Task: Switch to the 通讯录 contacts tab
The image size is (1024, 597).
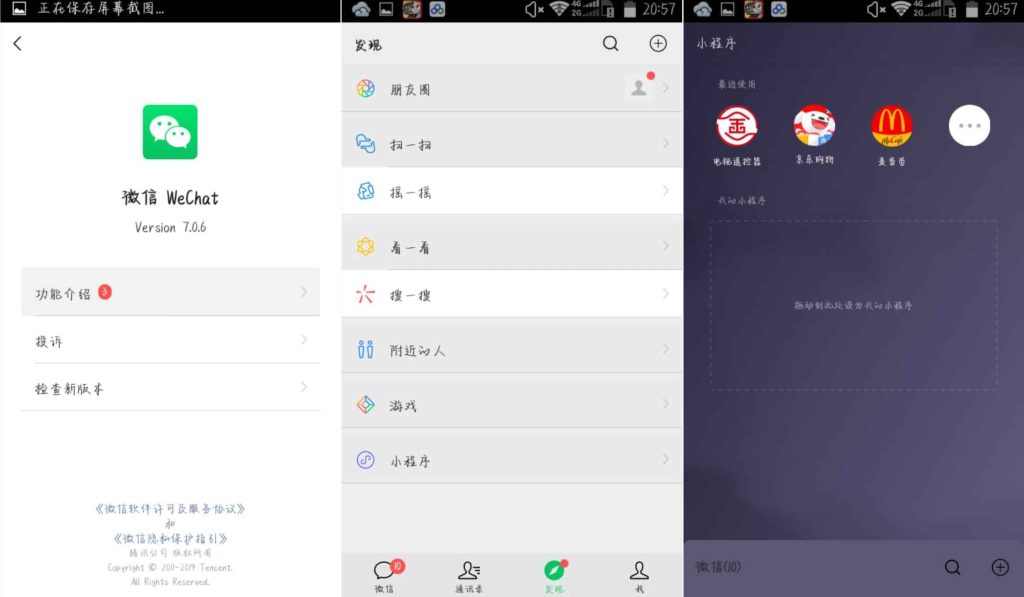Action: coord(469,576)
